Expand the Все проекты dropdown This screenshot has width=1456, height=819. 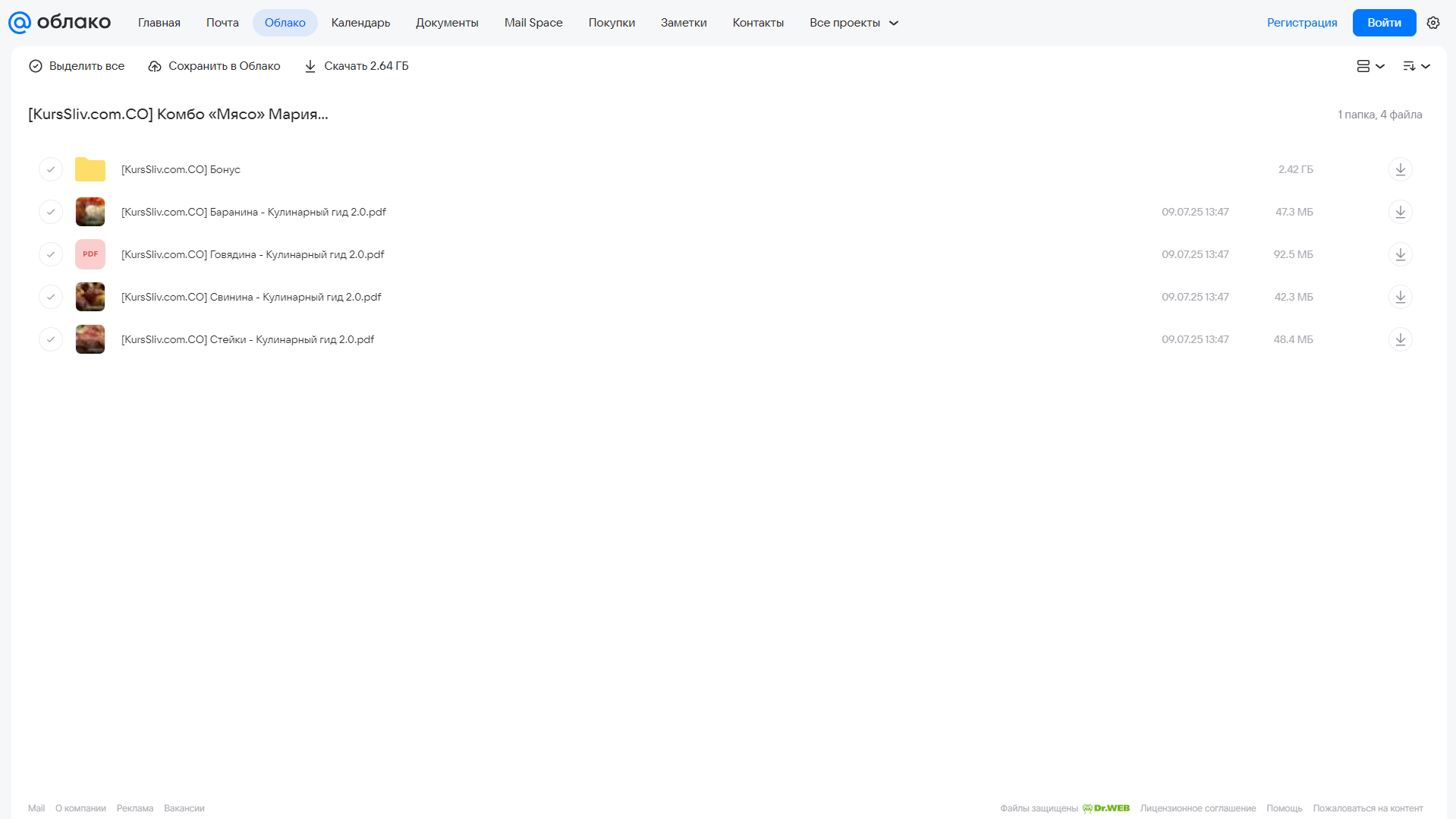[x=854, y=23]
